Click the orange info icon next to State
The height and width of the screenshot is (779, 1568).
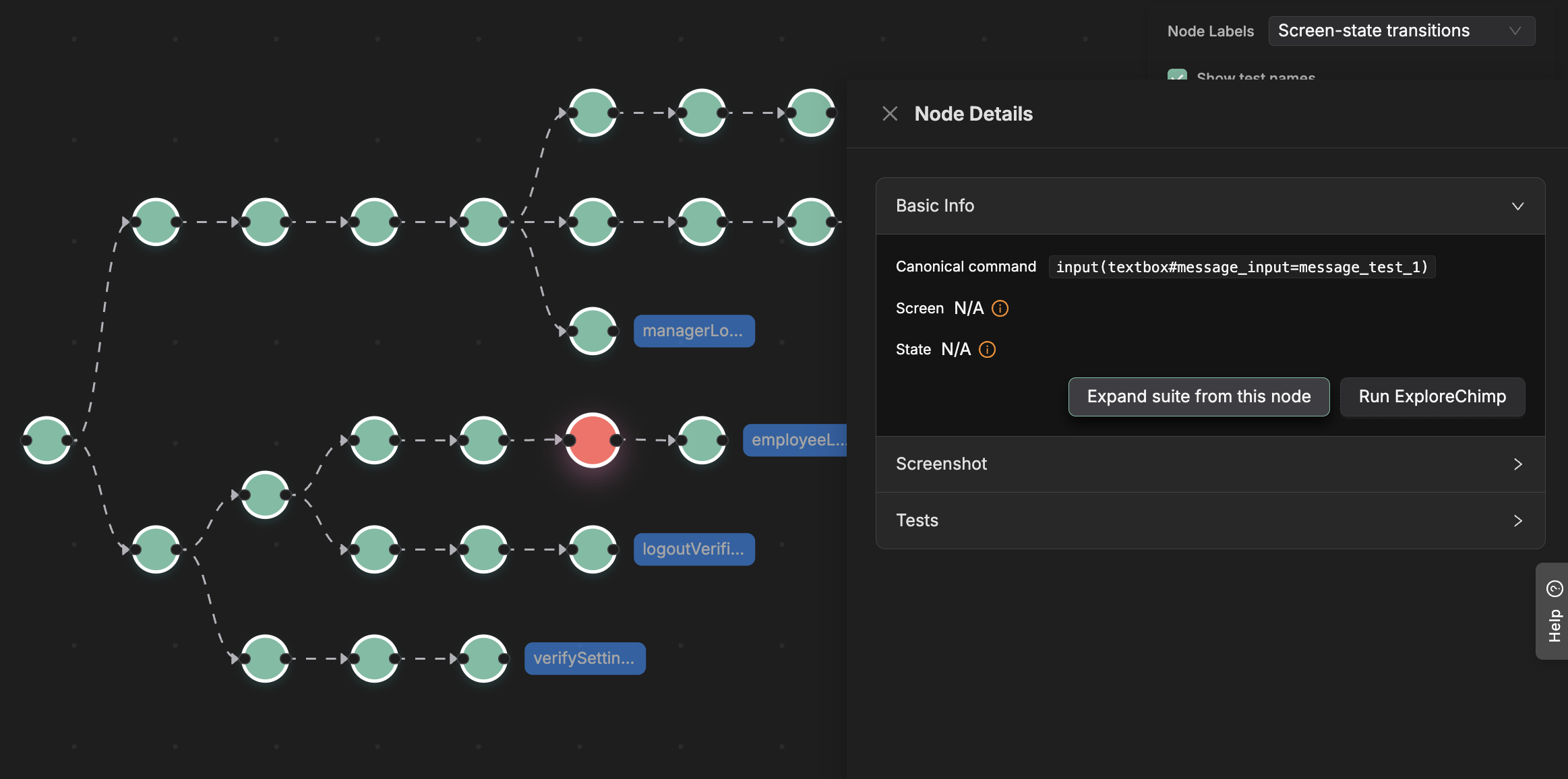coord(987,350)
